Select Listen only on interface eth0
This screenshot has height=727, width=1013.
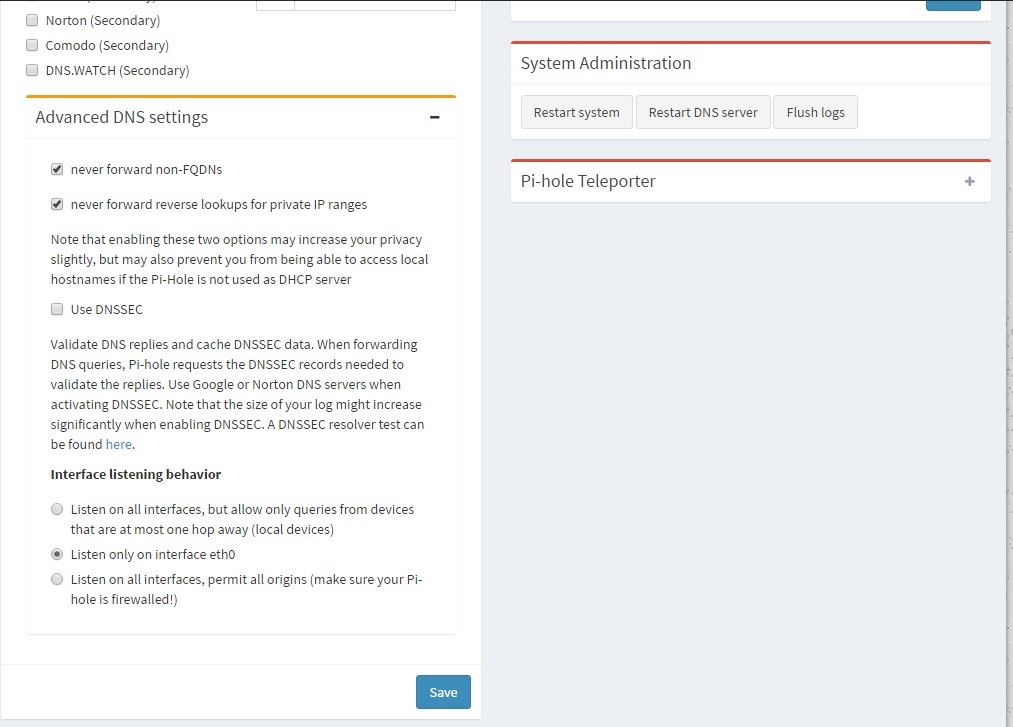pos(57,554)
